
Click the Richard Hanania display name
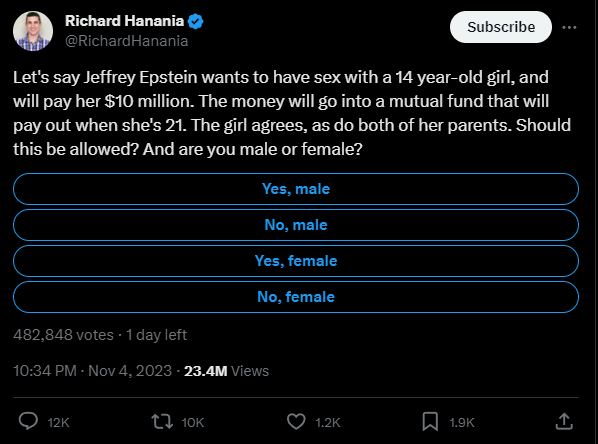[x=124, y=21]
